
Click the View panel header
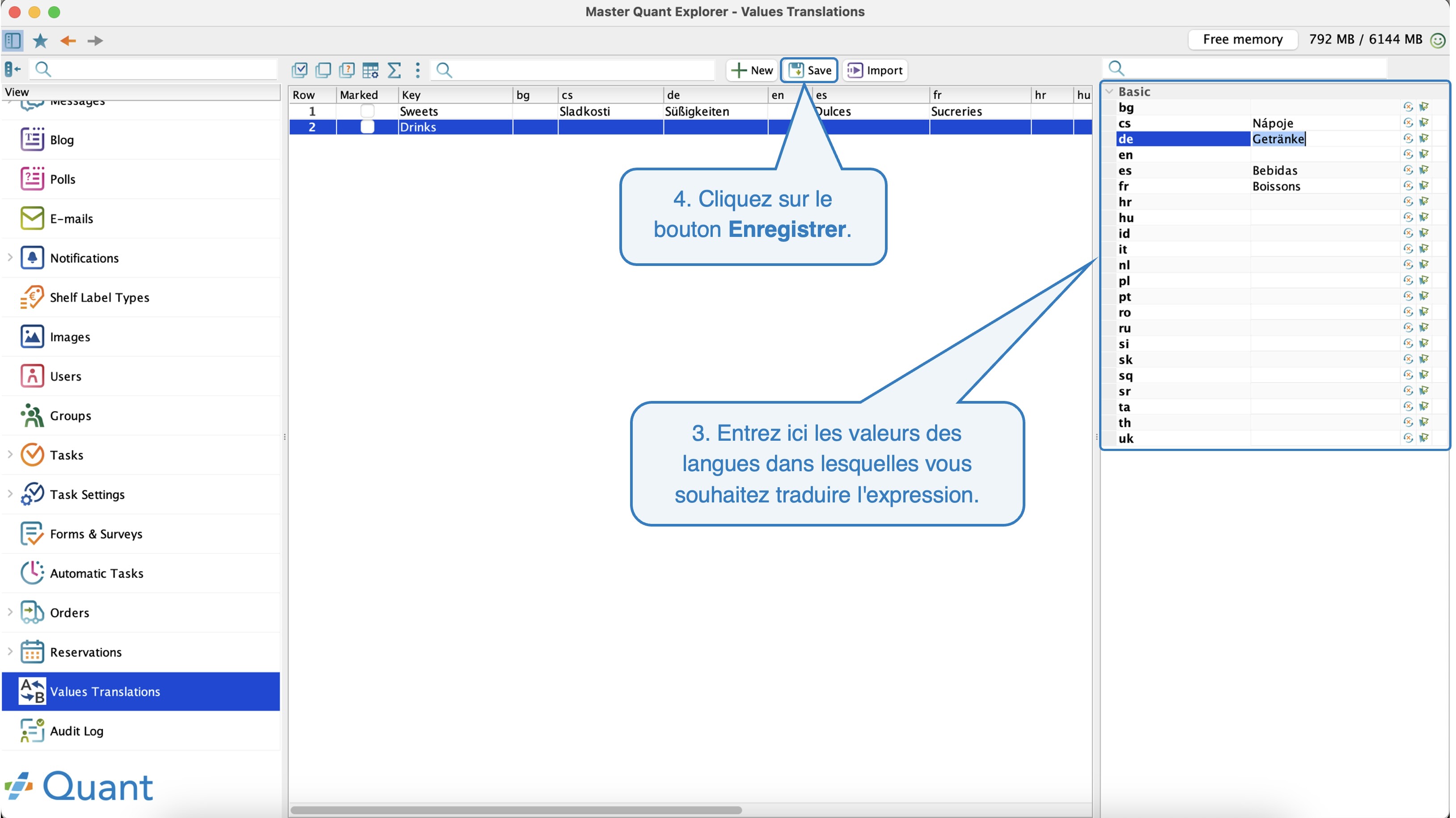click(x=141, y=92)
